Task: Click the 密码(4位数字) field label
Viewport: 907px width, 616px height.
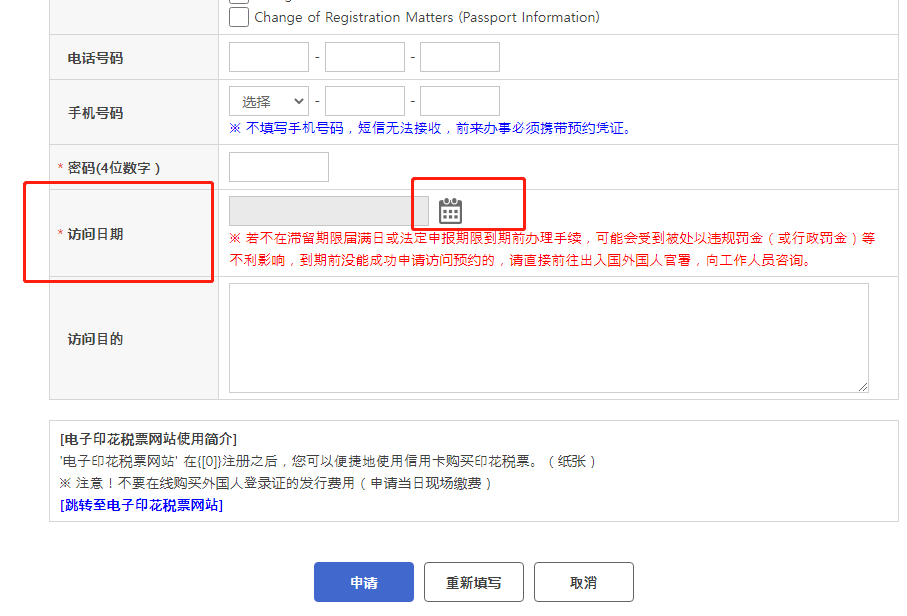Action: (x=113, y=168)
